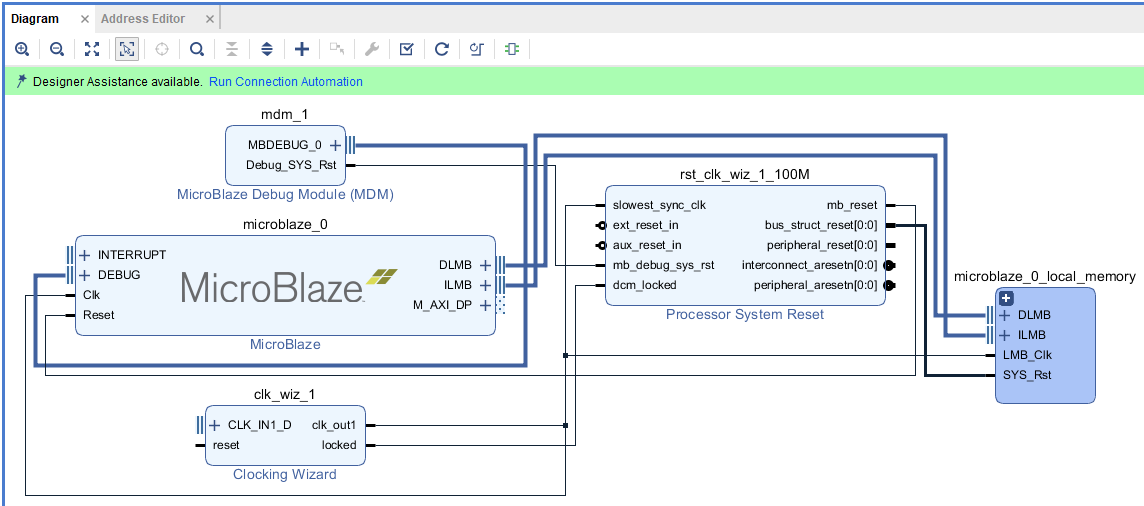Select peripheral_aresetn[0:0] pin
The height and width of the screenshot is (506, 1144).
[816, 285]
